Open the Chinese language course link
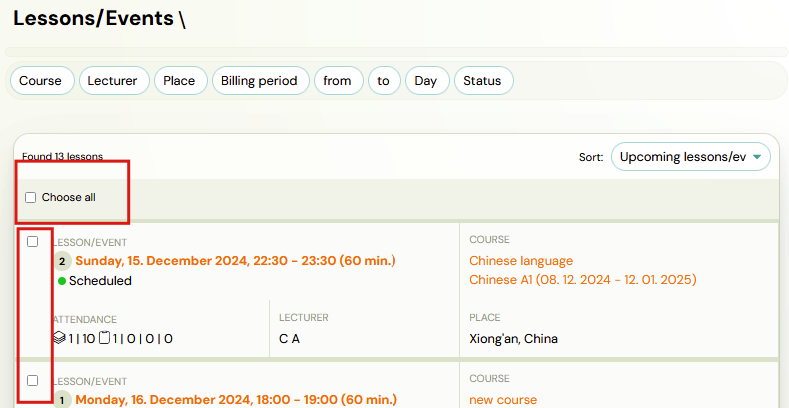Screen dimensions: 789x408 [x=521, y=261]
